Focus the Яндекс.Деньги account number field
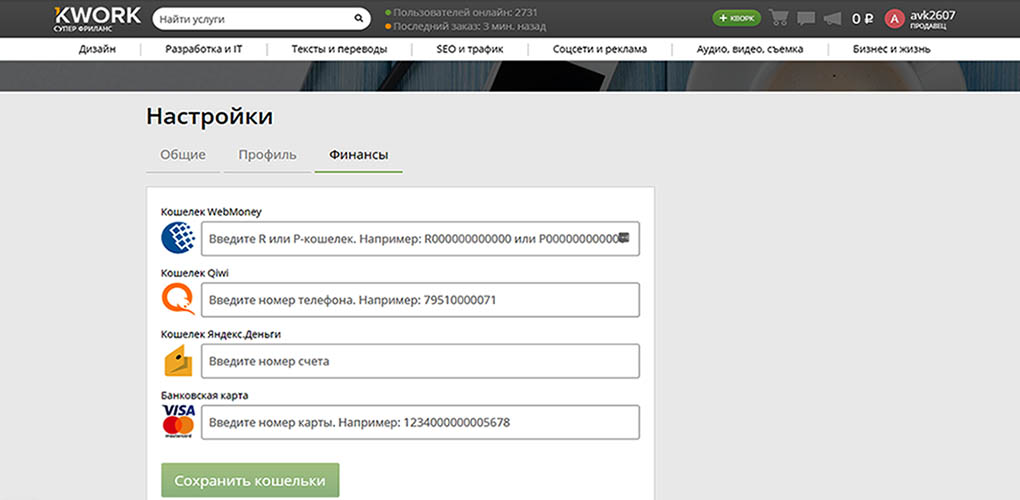Image resolution: width=1020 pixels, height=500 pixels. pos(420,361)
